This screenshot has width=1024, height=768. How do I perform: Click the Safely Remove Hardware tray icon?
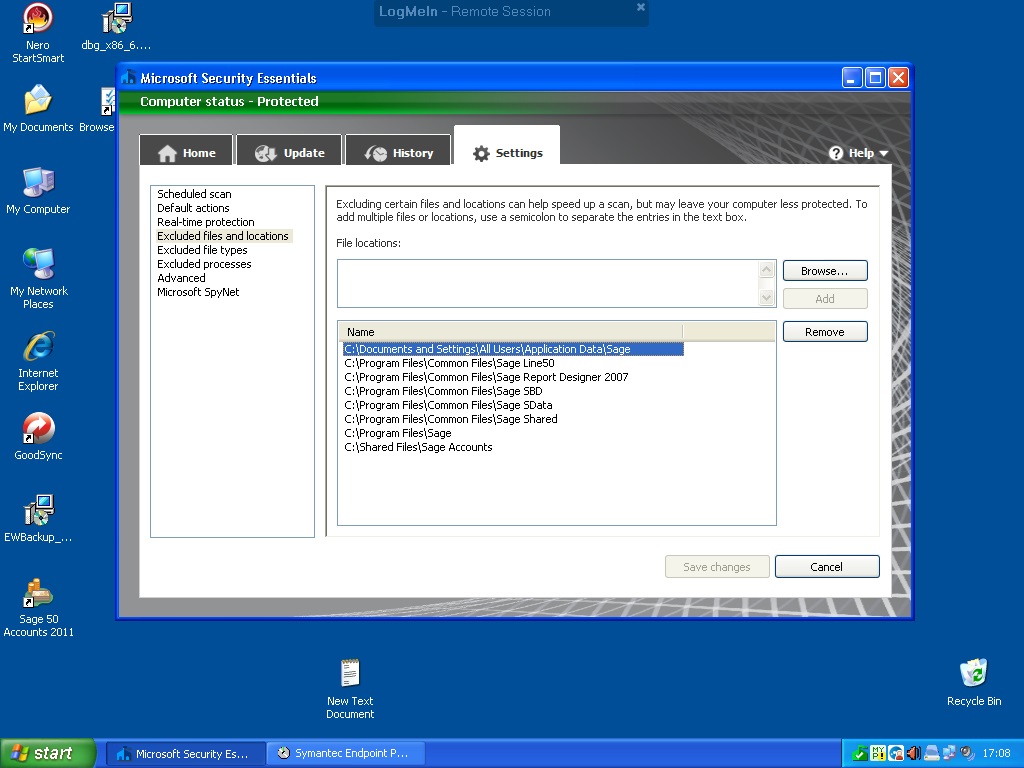pos(931,754)
